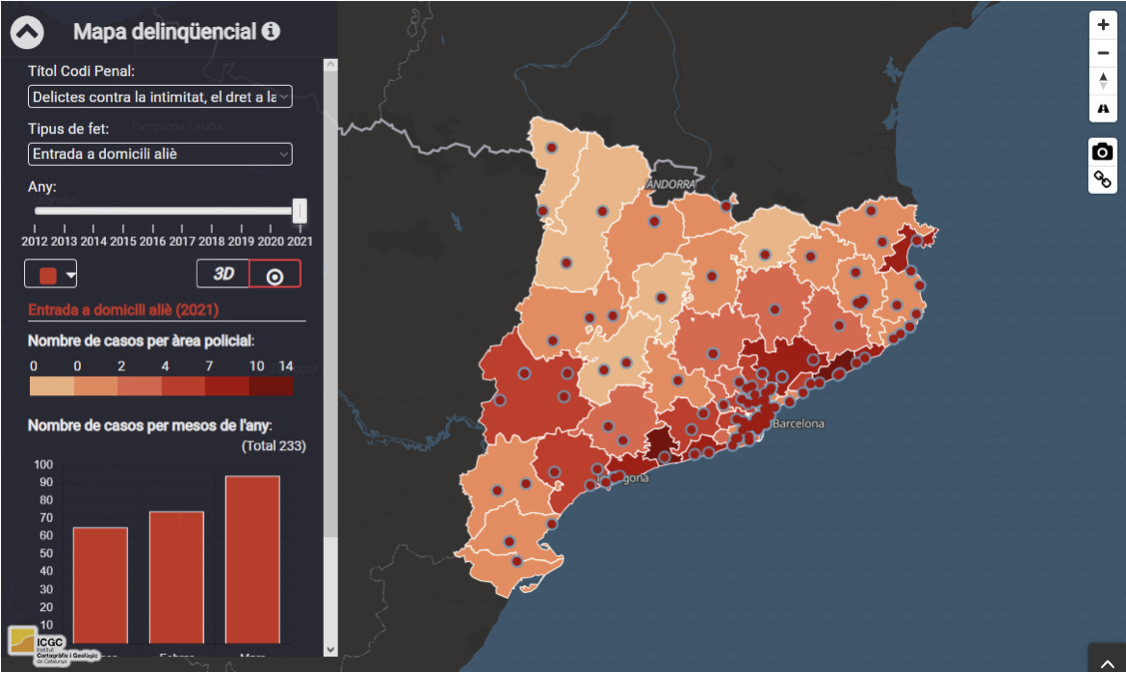
Task: Open the red color palette dropdown
Action: pyautogui.click(x=51, y=274)
